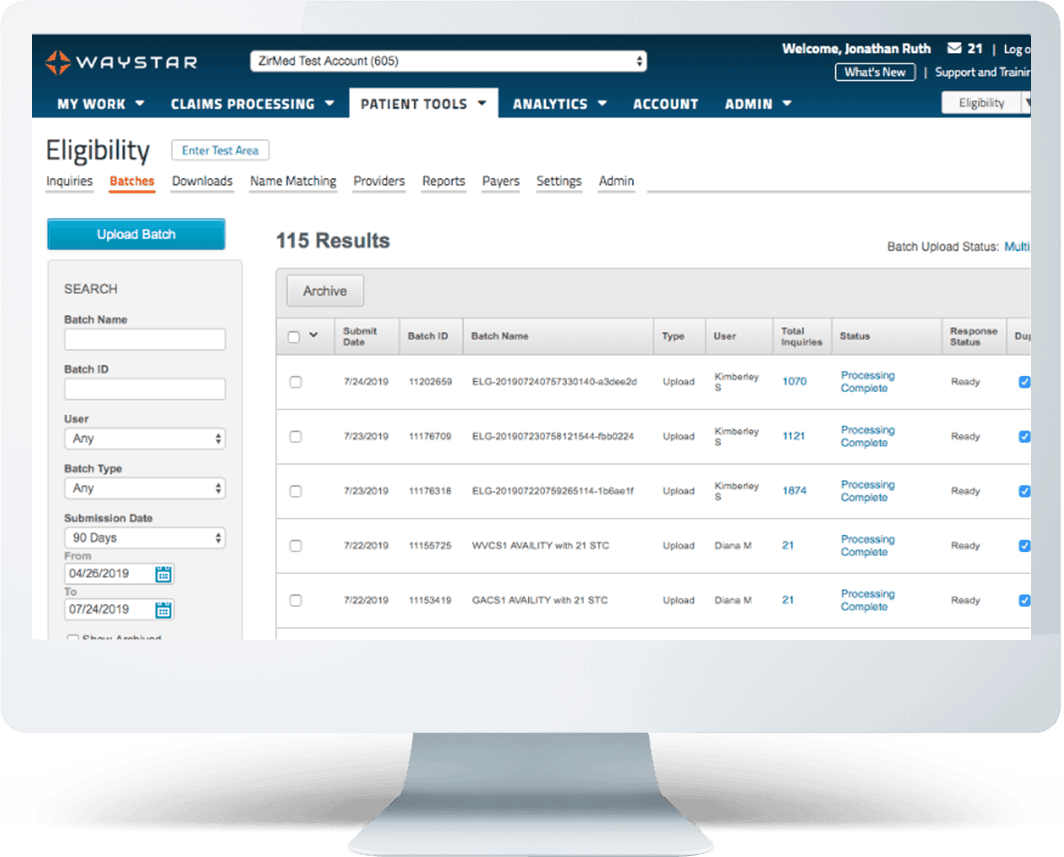Open the ZirMed Test Account dropdown
This screenshot has width=1064, height=857.
click(448, 62)
